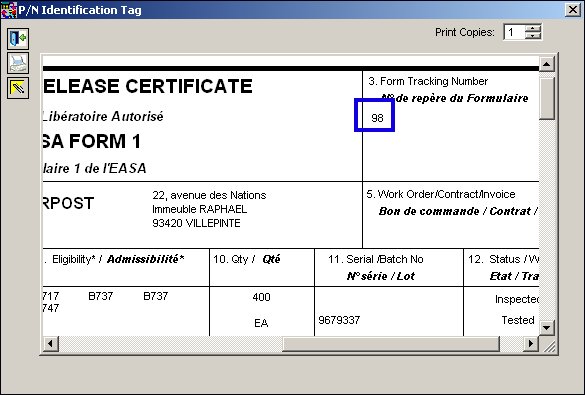This screenshot has width=585, height=395.
Task: Click the 'Libératoire Autorisé' text
Action: point(103,117)
